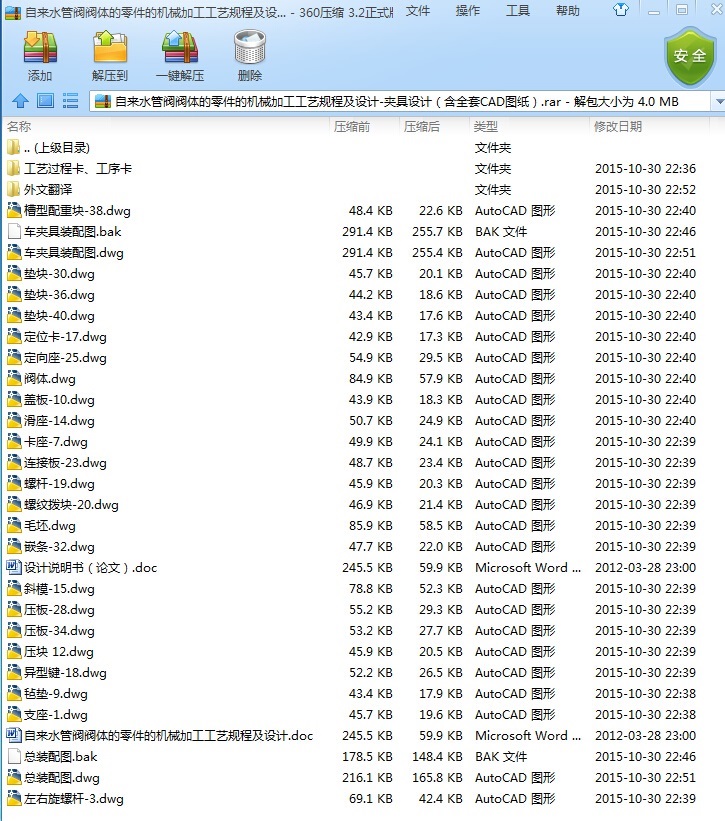Expand the archive path dropdown arrow
Image resolution: width=725 pixels, height=821 pixels.
(x=719, y=101)
